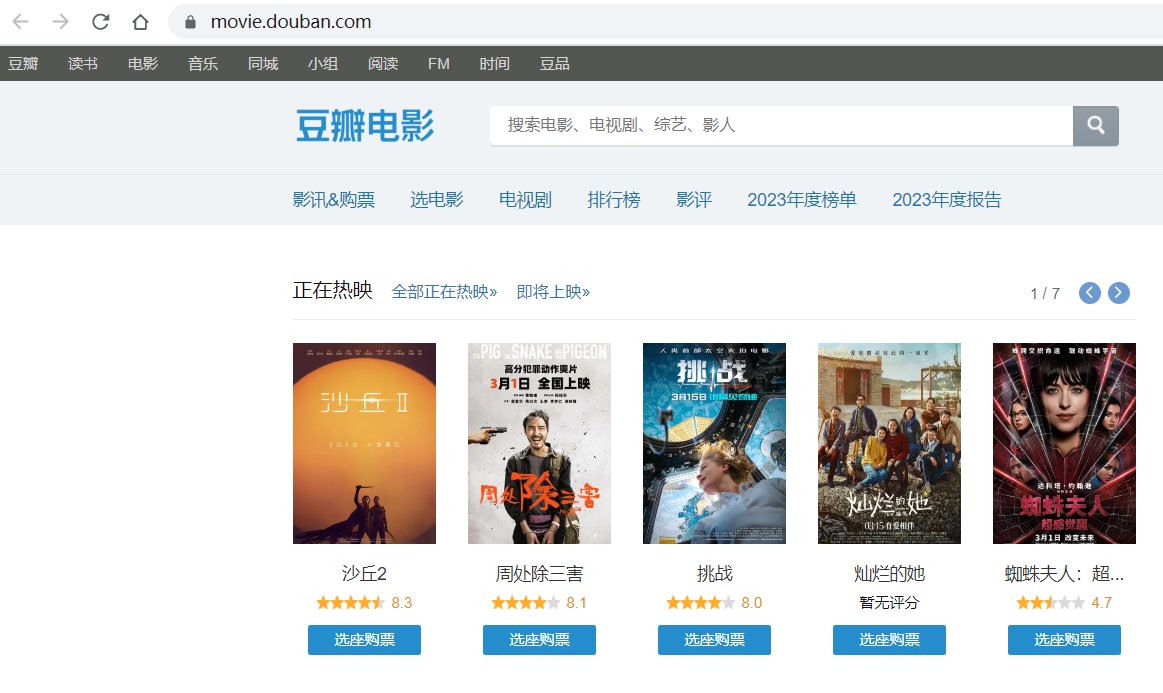The height and width of the screenshot is (693, 1163).
Task: Reload the page with the refresh icon
Action: coord(101,22)
